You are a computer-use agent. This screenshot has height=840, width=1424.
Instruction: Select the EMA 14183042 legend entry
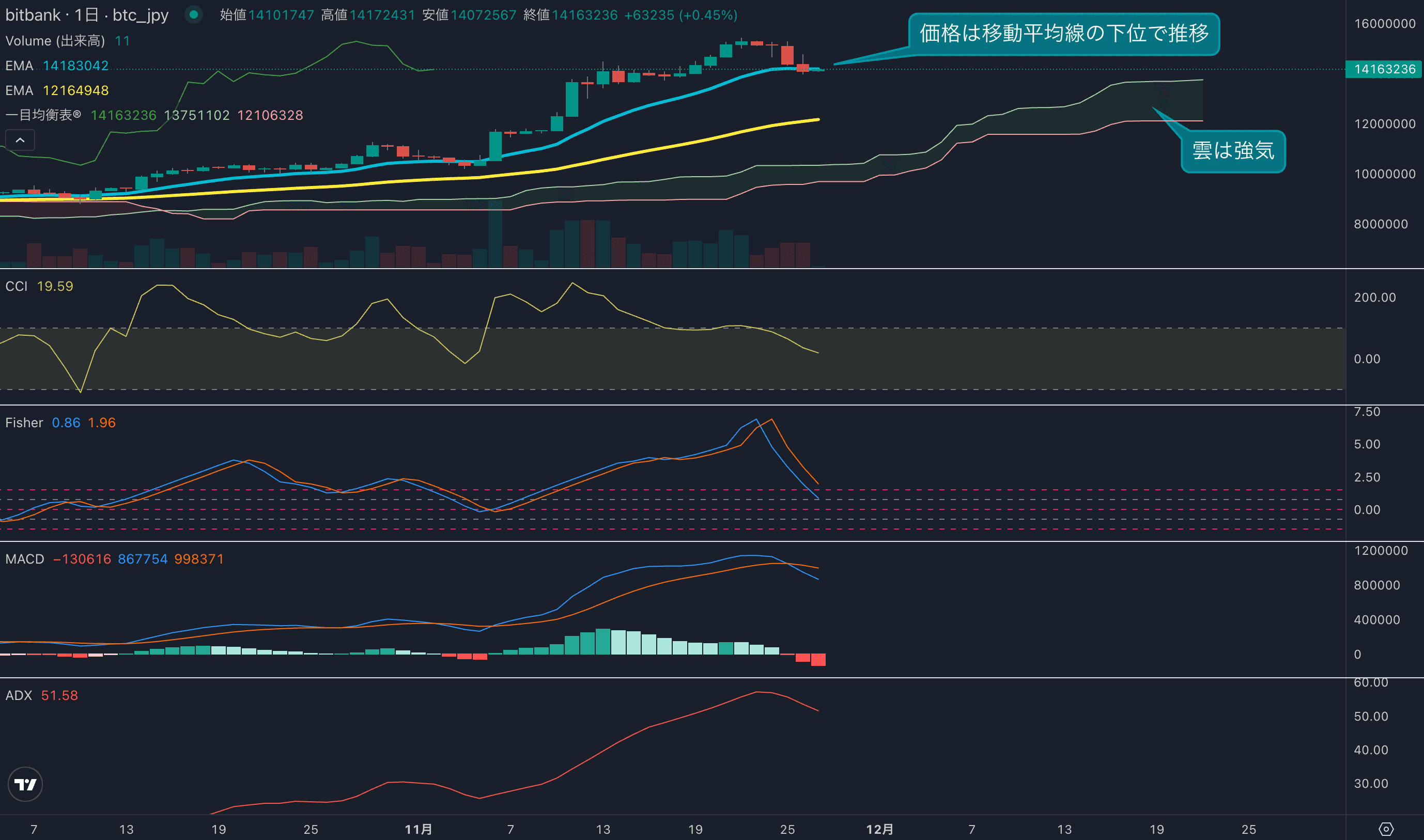tap(57, 66)
